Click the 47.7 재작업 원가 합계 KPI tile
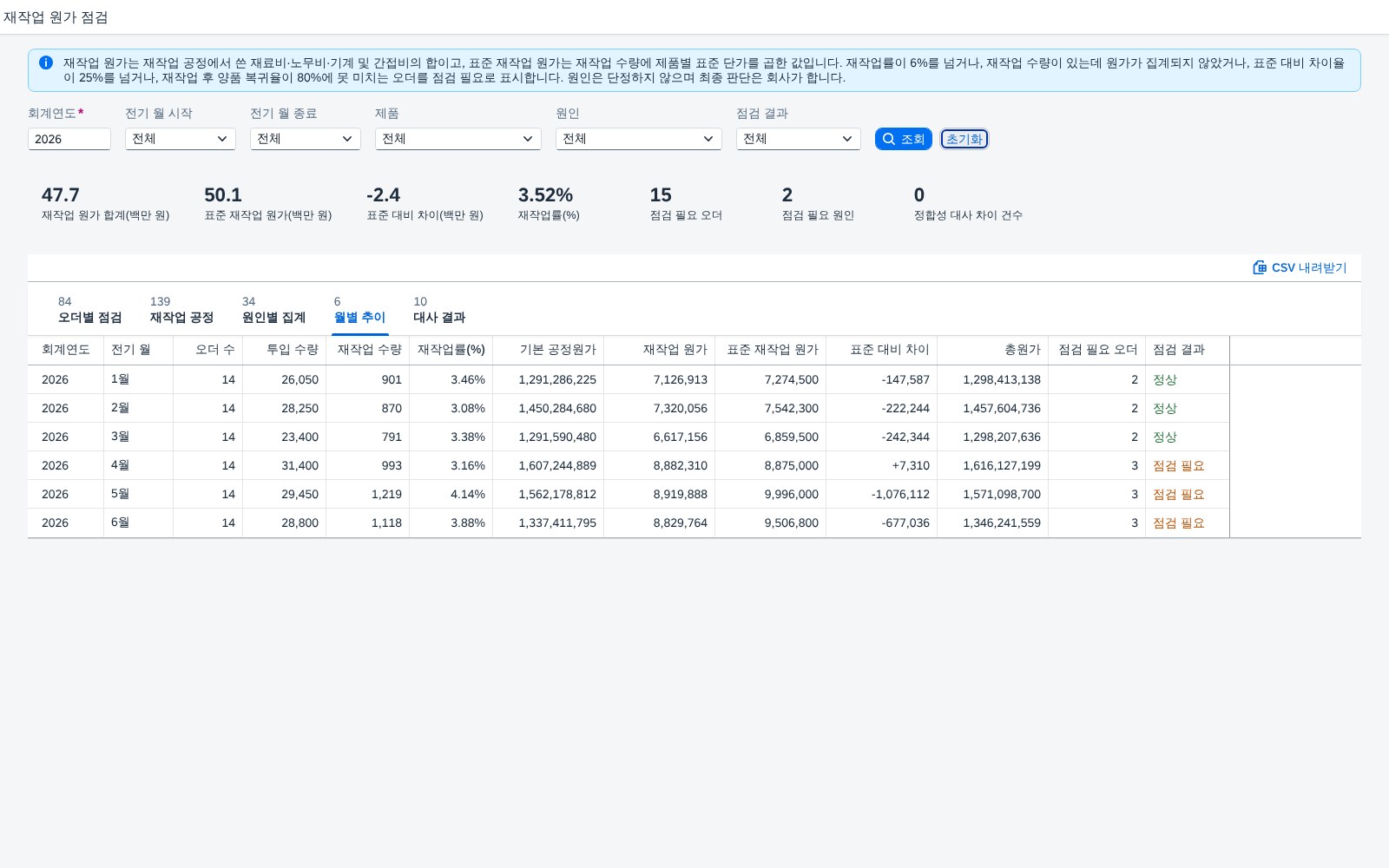This screenshot has width=1389, height=868. [105, 204]
